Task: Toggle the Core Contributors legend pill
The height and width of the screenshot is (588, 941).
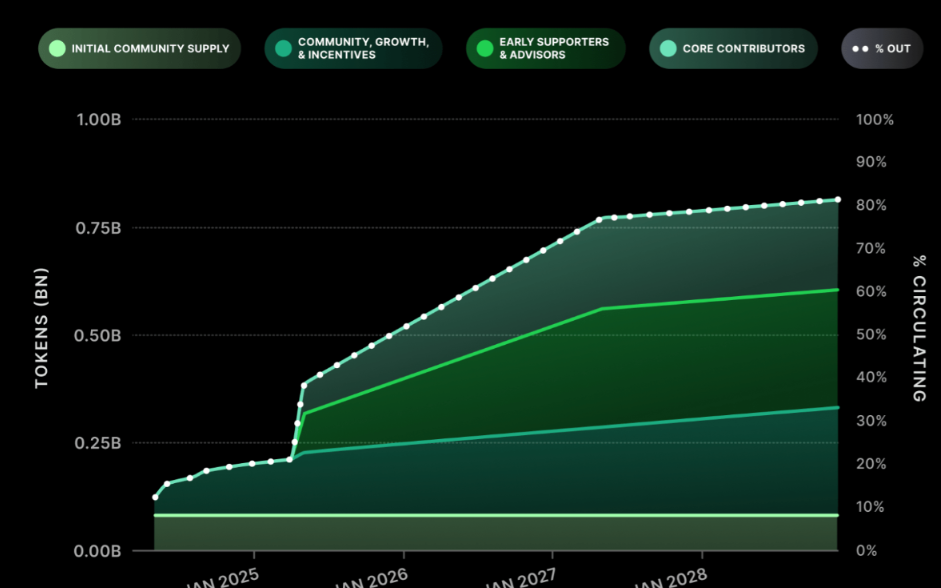Action: [x=733, y=49]
